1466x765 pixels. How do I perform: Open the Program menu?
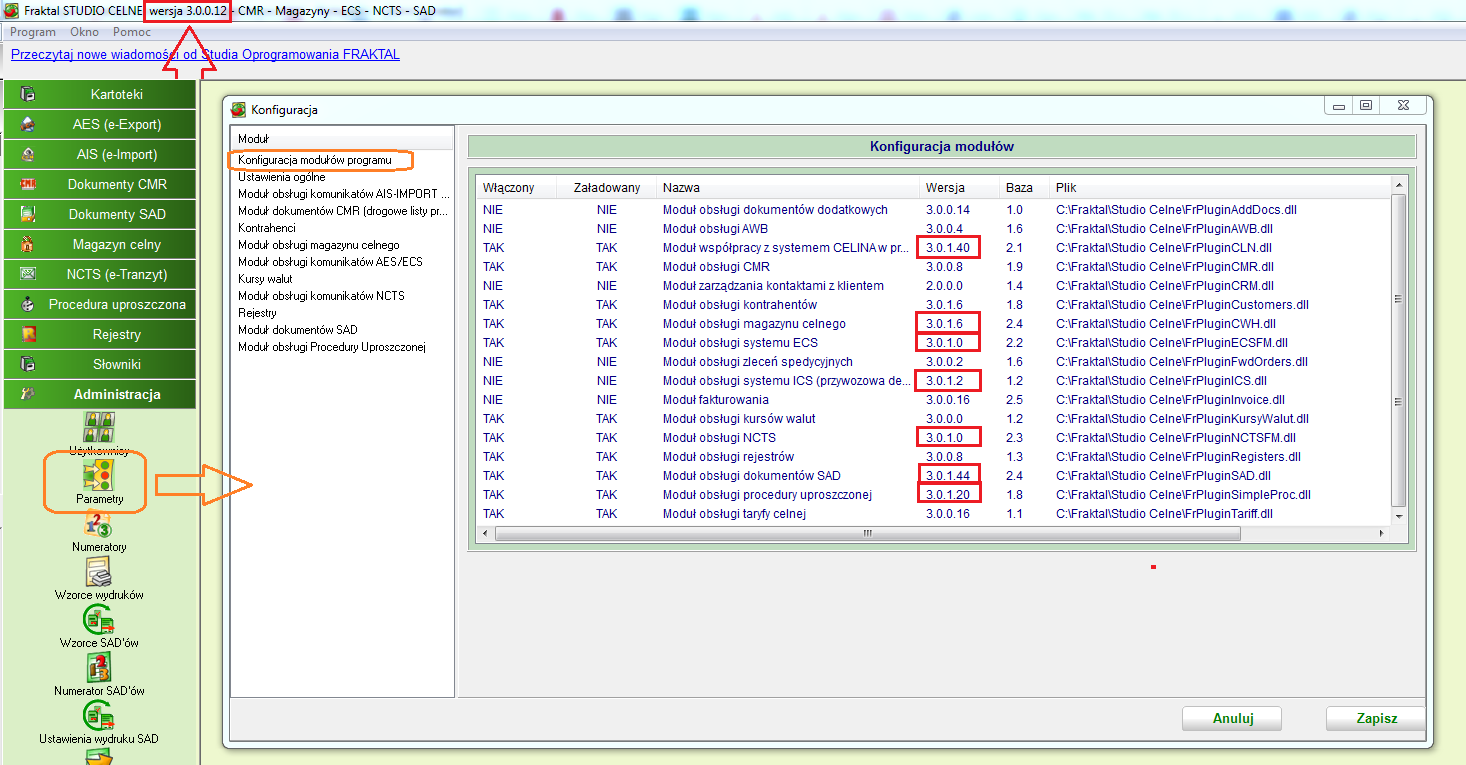tap(33, 32)
